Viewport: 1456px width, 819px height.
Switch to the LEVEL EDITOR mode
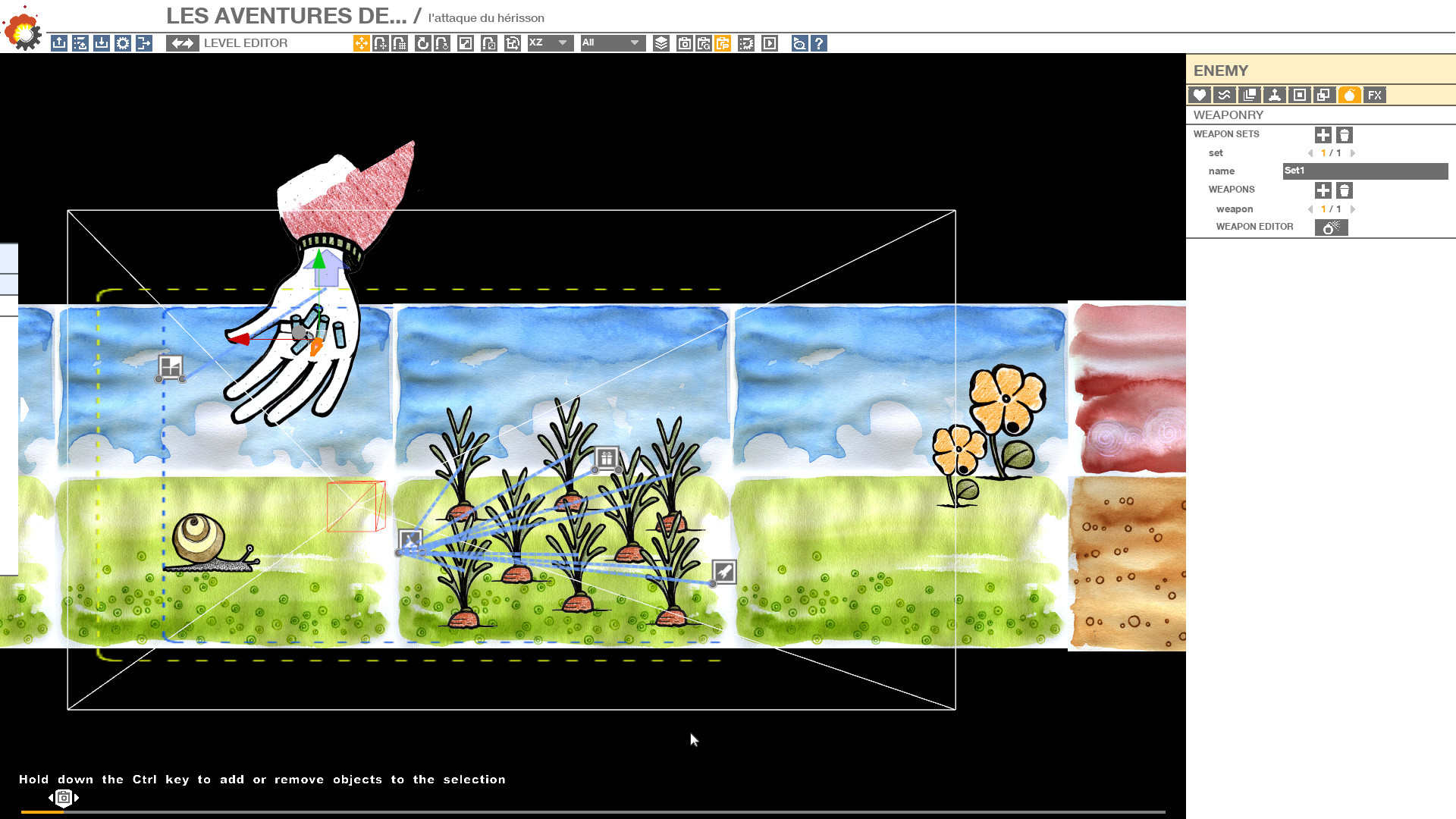coord(182,43)
